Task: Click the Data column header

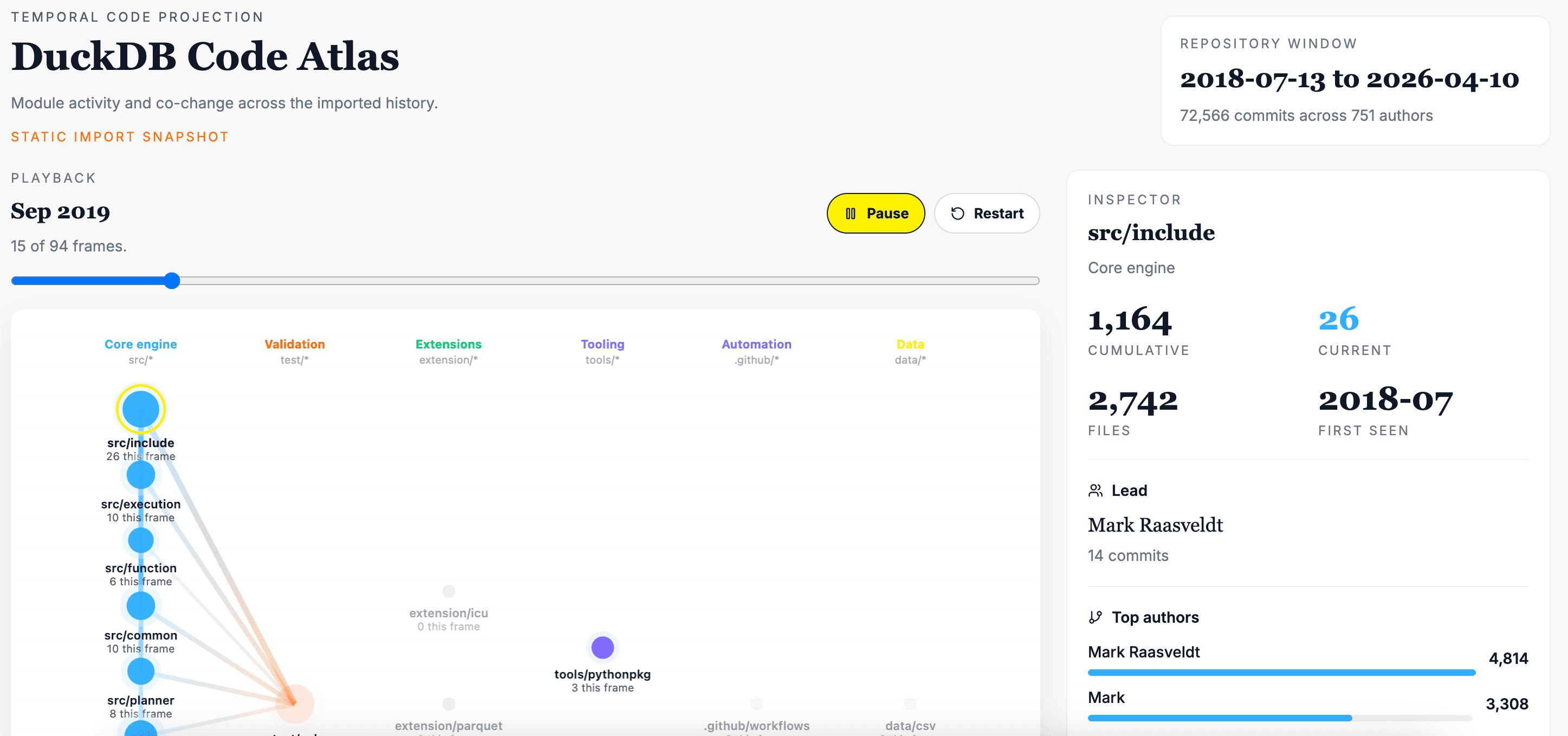Action: (x=910, y=344)
